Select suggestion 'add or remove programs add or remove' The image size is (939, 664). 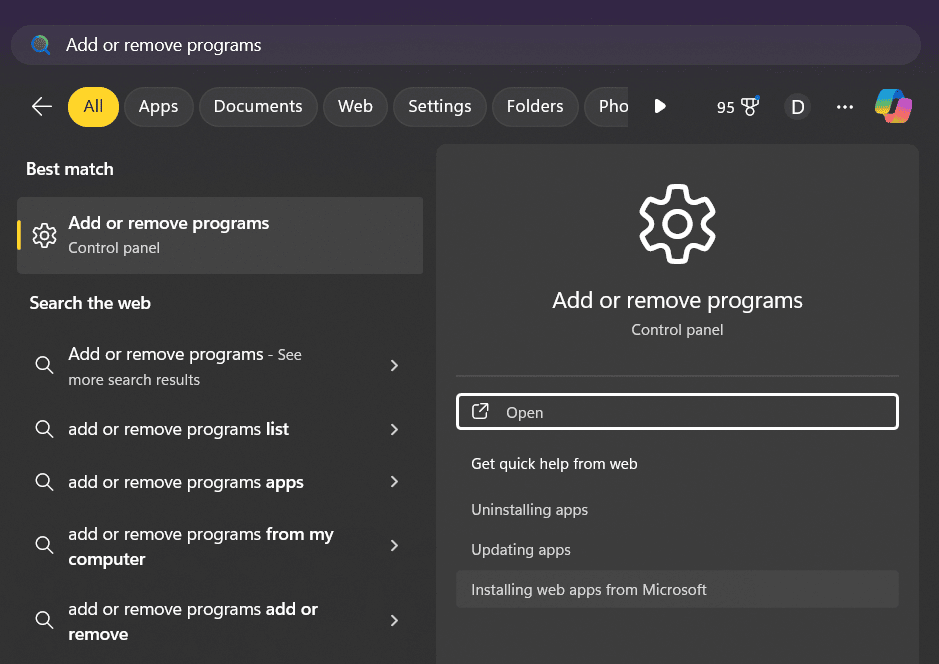click(x=220, y=621)
